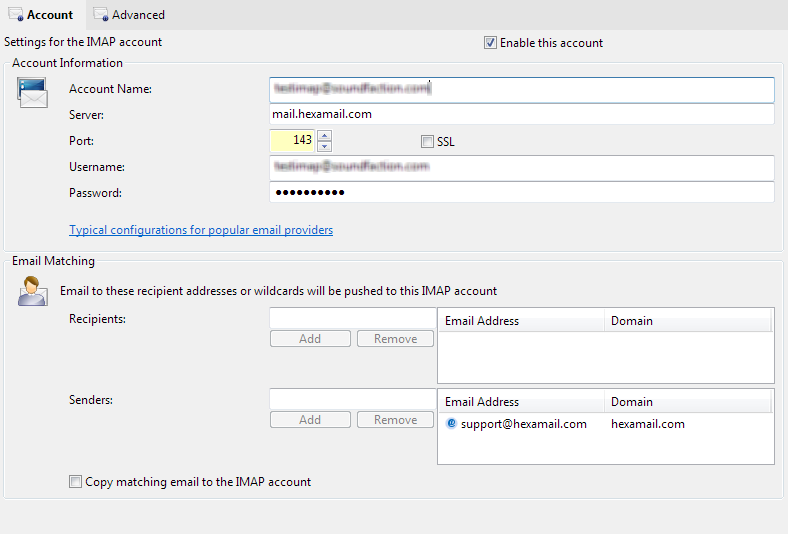Image resolution: width=788 pixels, height=534 pixels.
Task: Enable the SSL checkbox
Action: (428, 142)
